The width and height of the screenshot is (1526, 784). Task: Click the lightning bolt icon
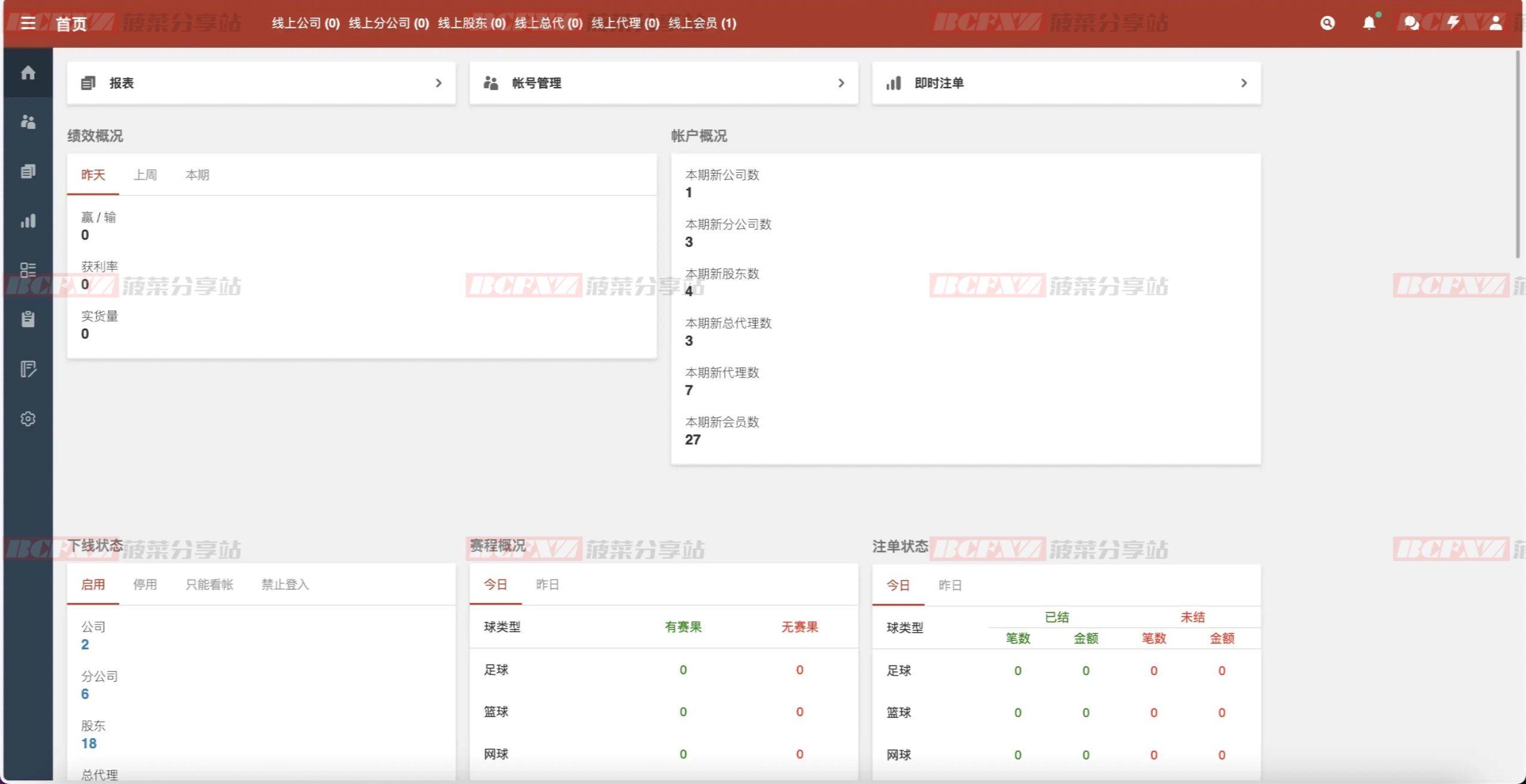click(1453, 23)
